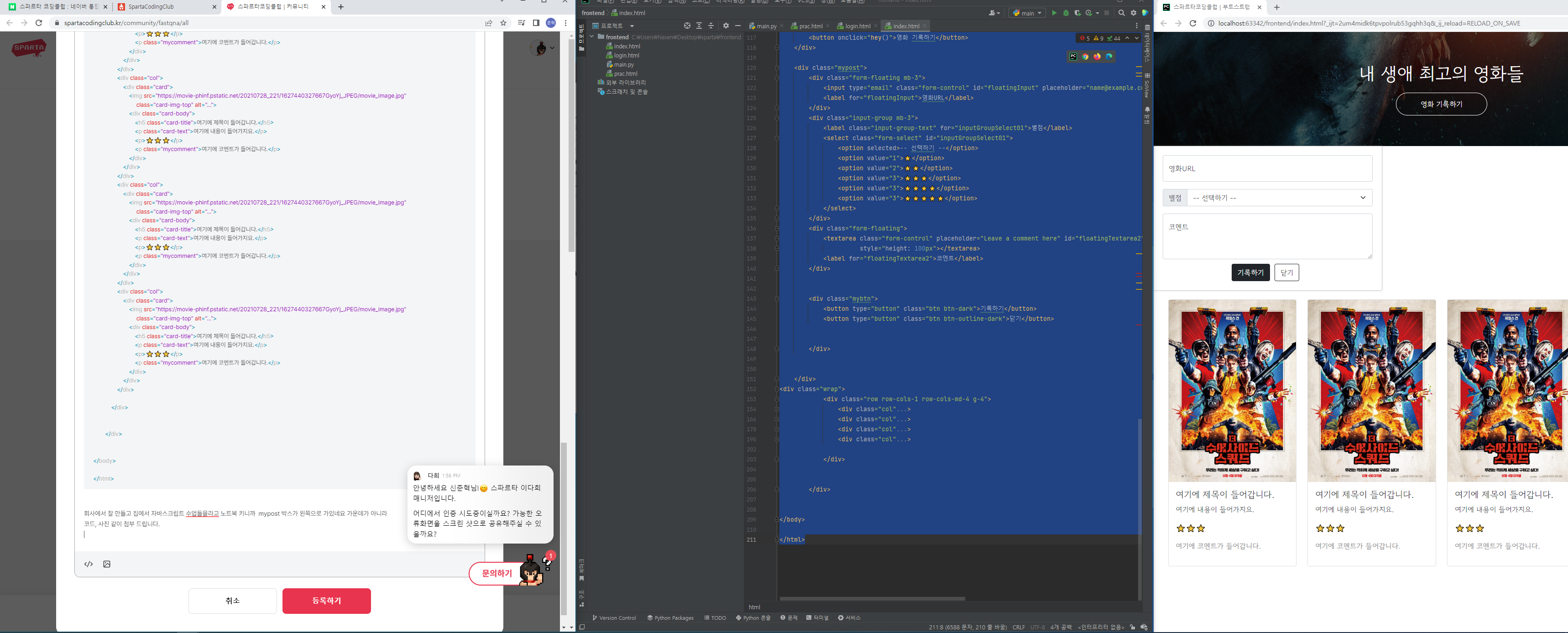Open Search Everywhere magnifier in PyCharm
1568x633 pixels.
[x=1121, y=13]
